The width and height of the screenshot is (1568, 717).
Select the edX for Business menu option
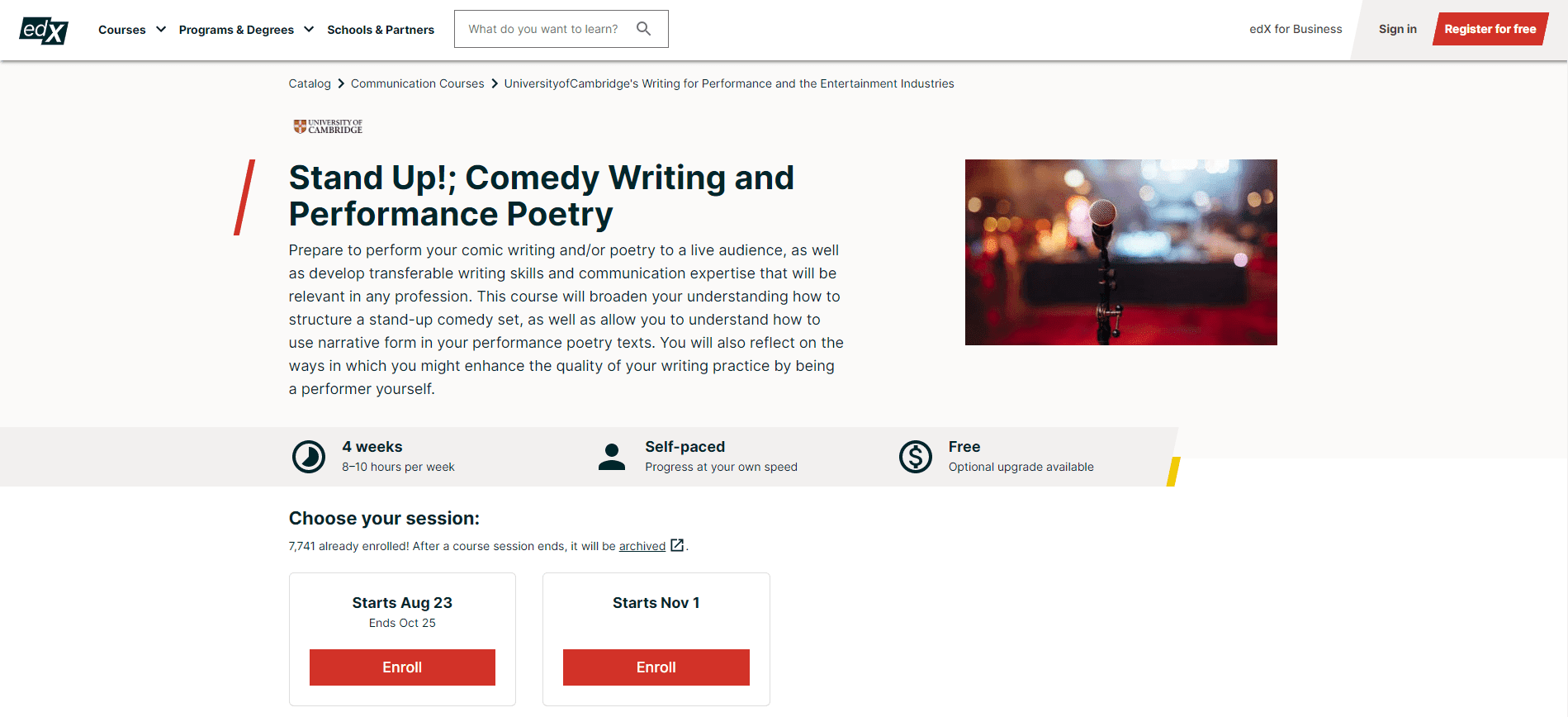1295,29
